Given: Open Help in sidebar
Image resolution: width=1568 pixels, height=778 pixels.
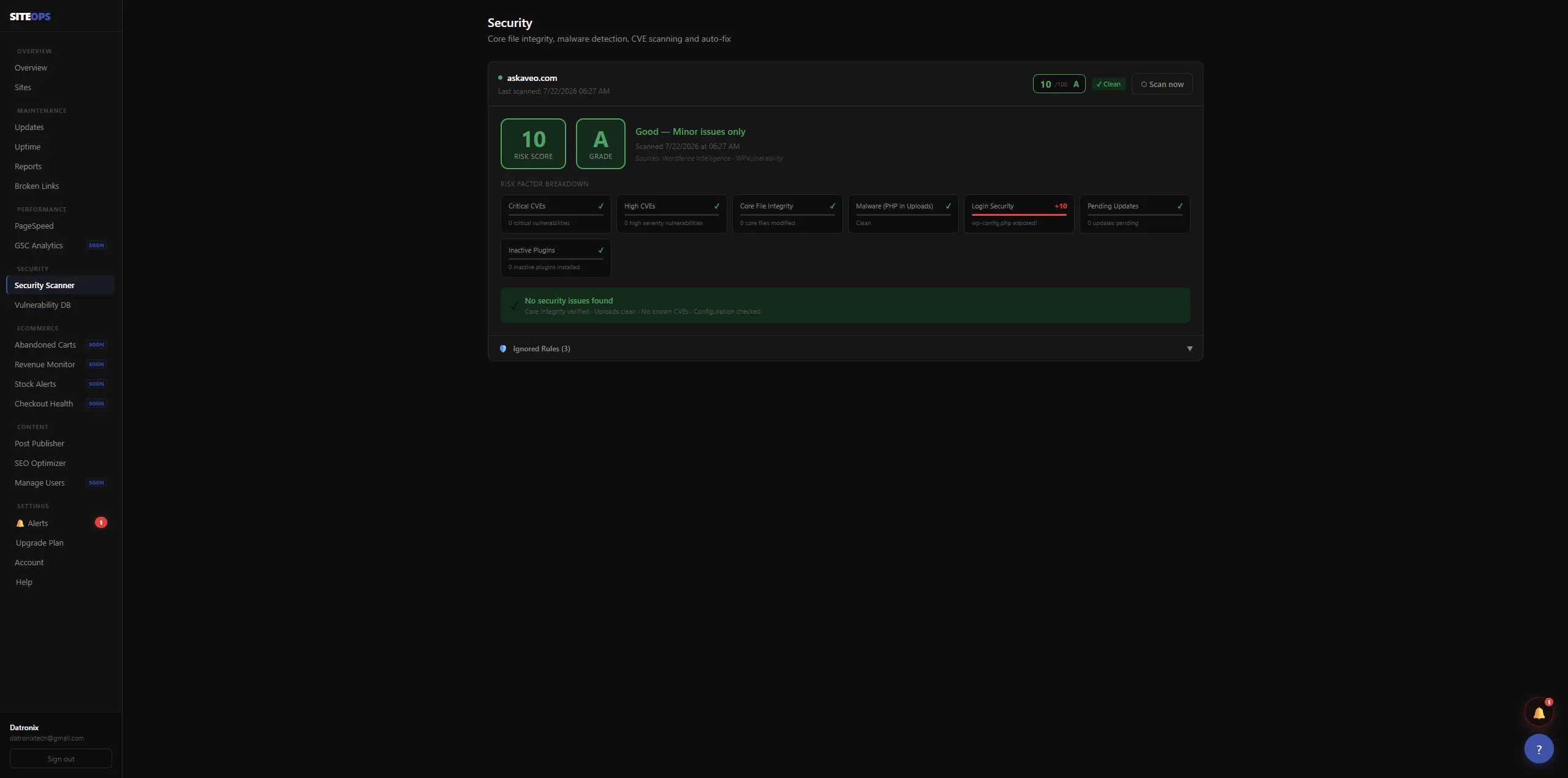Looking at the screenshot, I should coord(24,582).
